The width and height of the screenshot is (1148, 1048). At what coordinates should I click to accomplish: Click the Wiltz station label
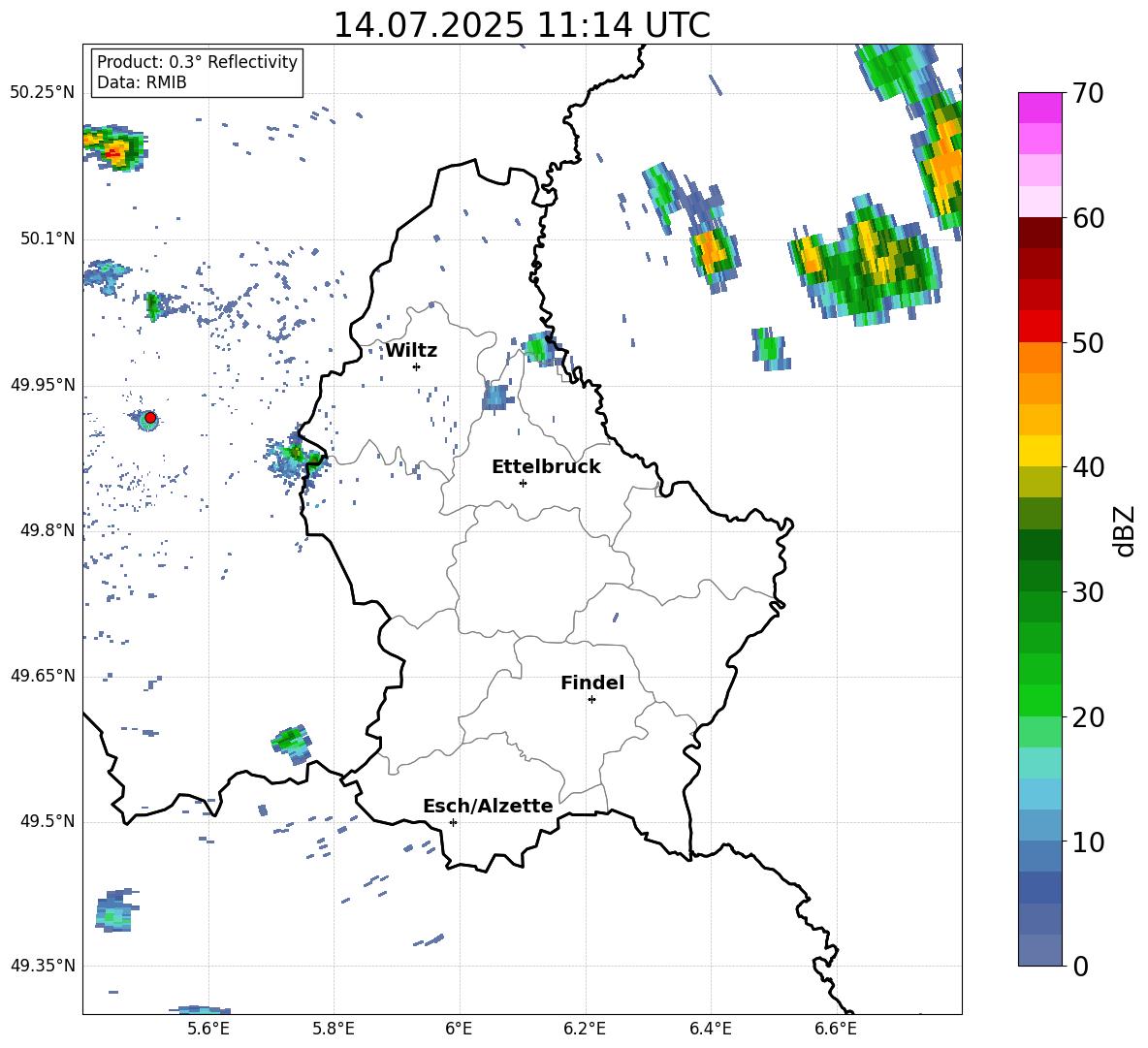411,351
